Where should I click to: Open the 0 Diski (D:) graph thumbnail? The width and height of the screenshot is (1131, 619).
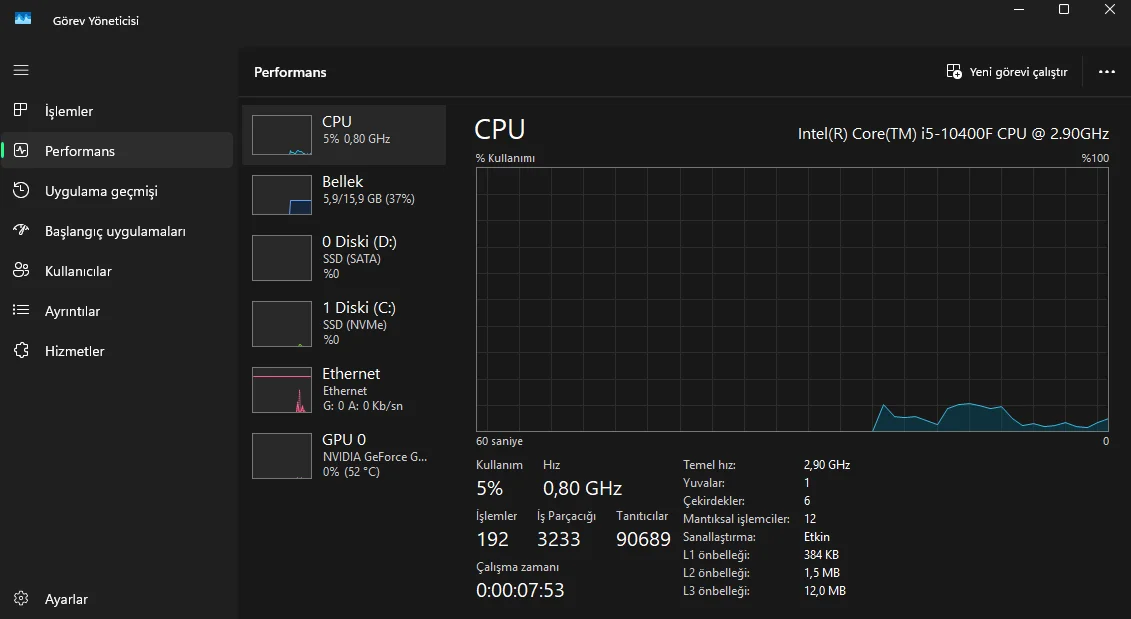282,258
